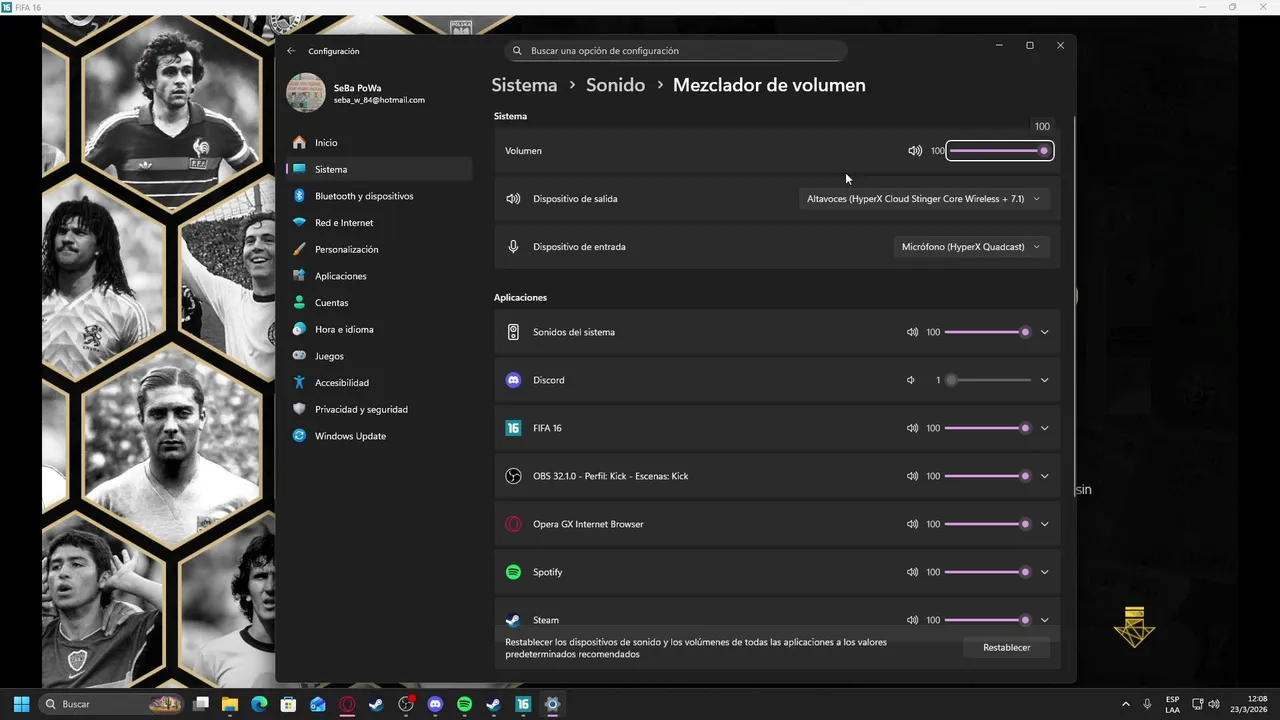Go back with the Configuración arrow
Viewport: 1280px width, 720px height.
tap(291, 51)
